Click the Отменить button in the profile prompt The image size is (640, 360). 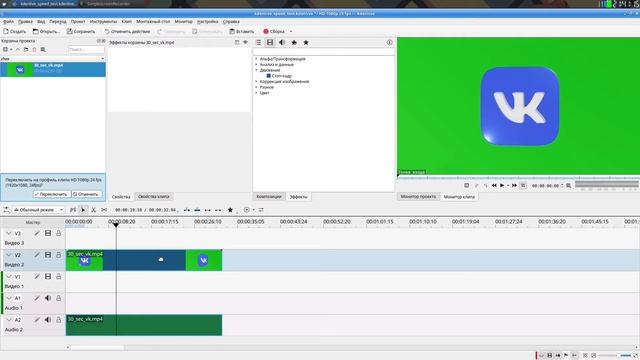tap(86, 194)
